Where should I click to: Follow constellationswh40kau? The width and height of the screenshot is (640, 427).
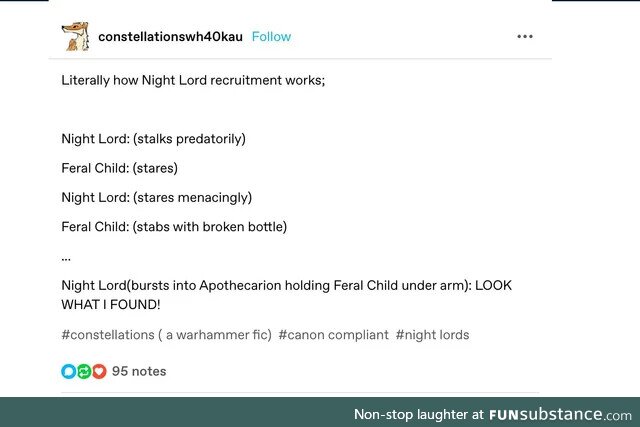pyautogui.click(x=271, y=37)
